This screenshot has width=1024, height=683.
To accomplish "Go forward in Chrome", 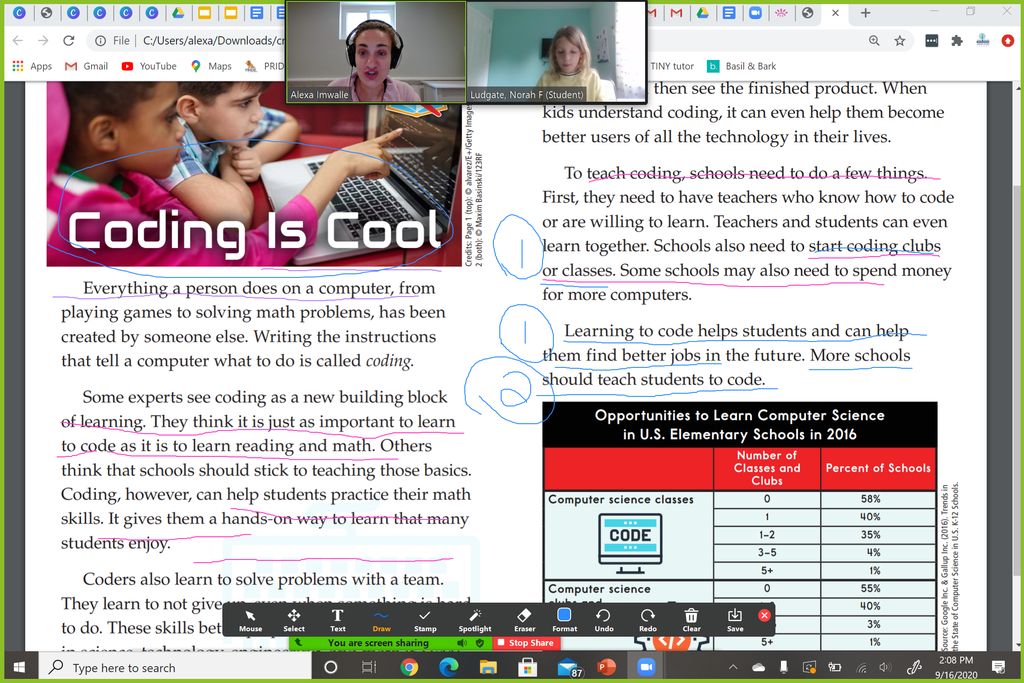I will tap(43, 40).
